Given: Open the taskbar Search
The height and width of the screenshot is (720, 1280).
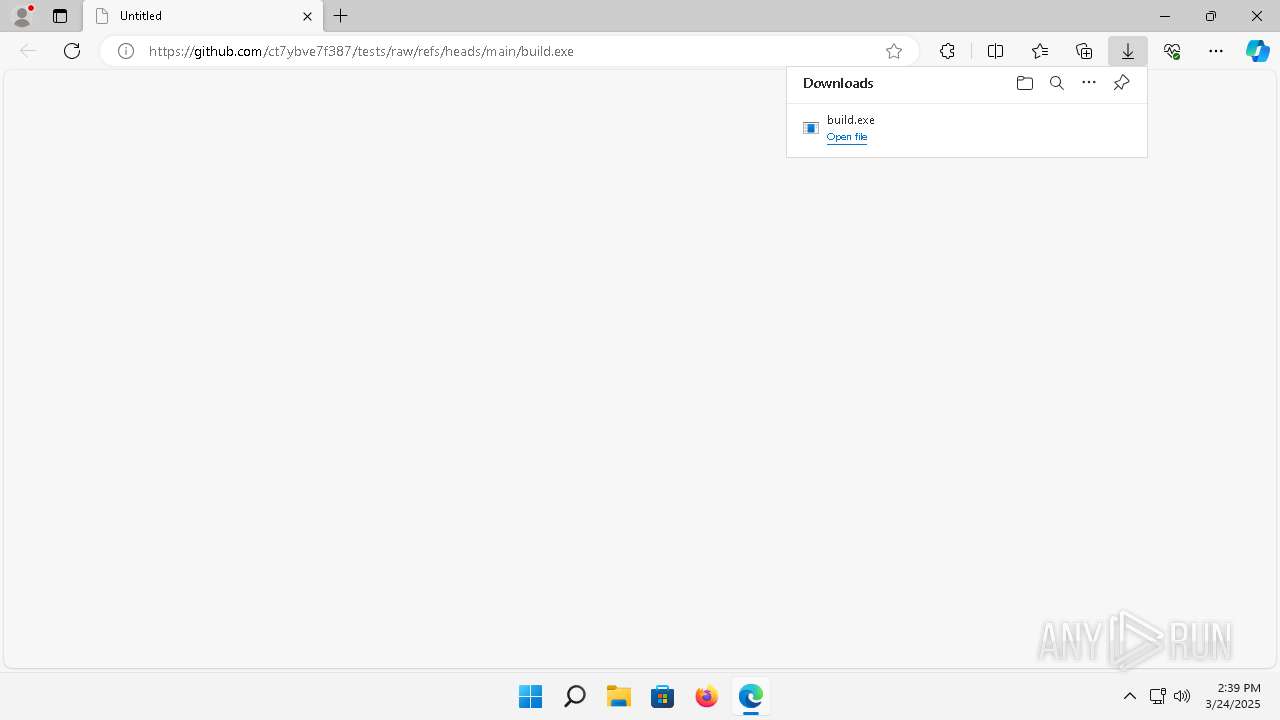Looking at the screenshot, I should pyautogui.click(x=574, y=696).
